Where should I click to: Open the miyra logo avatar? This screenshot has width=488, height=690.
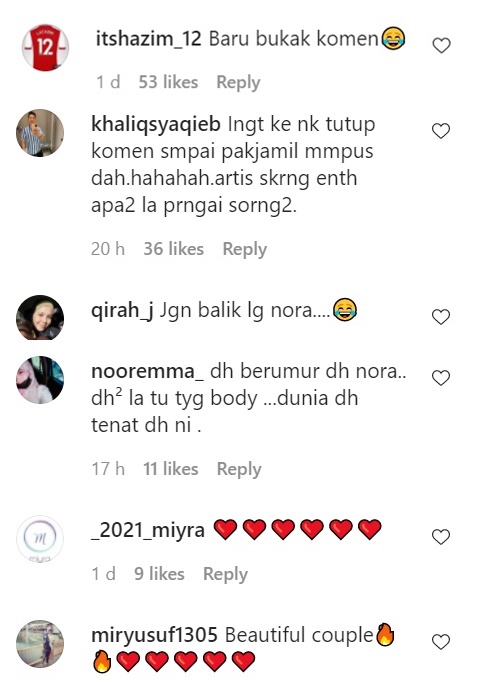tap(40, 539)
